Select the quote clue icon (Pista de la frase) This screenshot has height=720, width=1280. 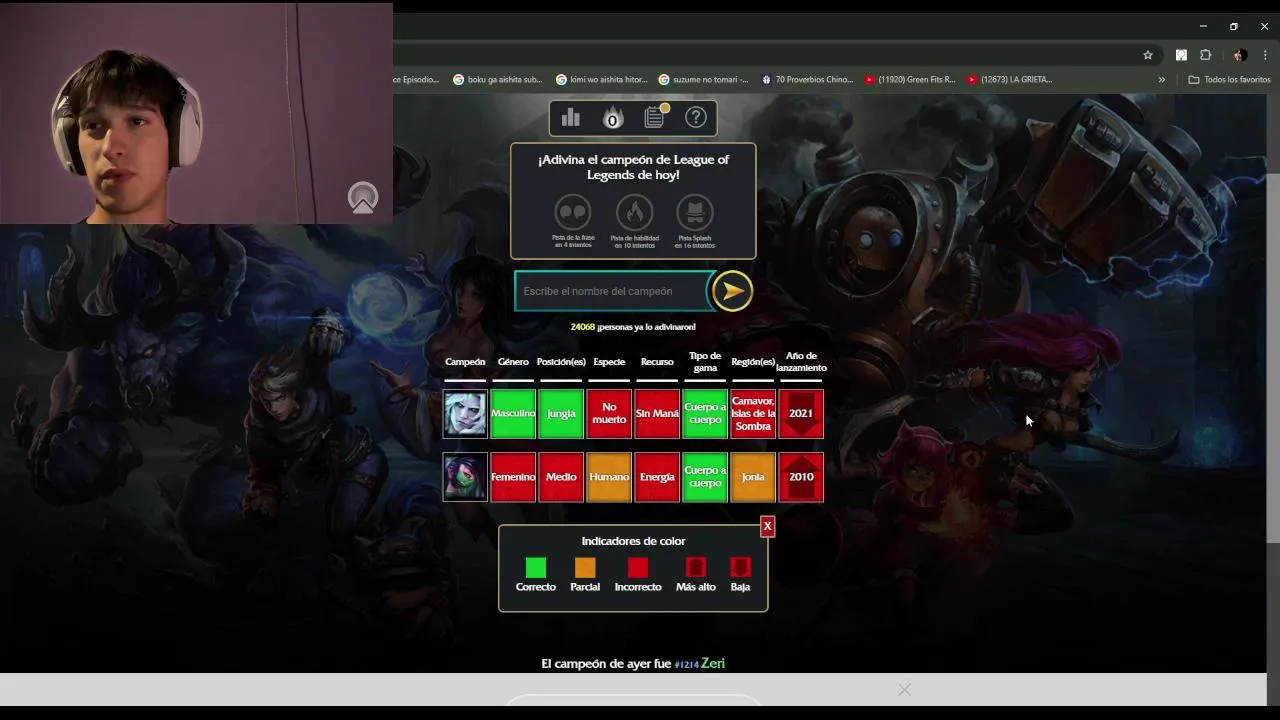pos(573,212)
